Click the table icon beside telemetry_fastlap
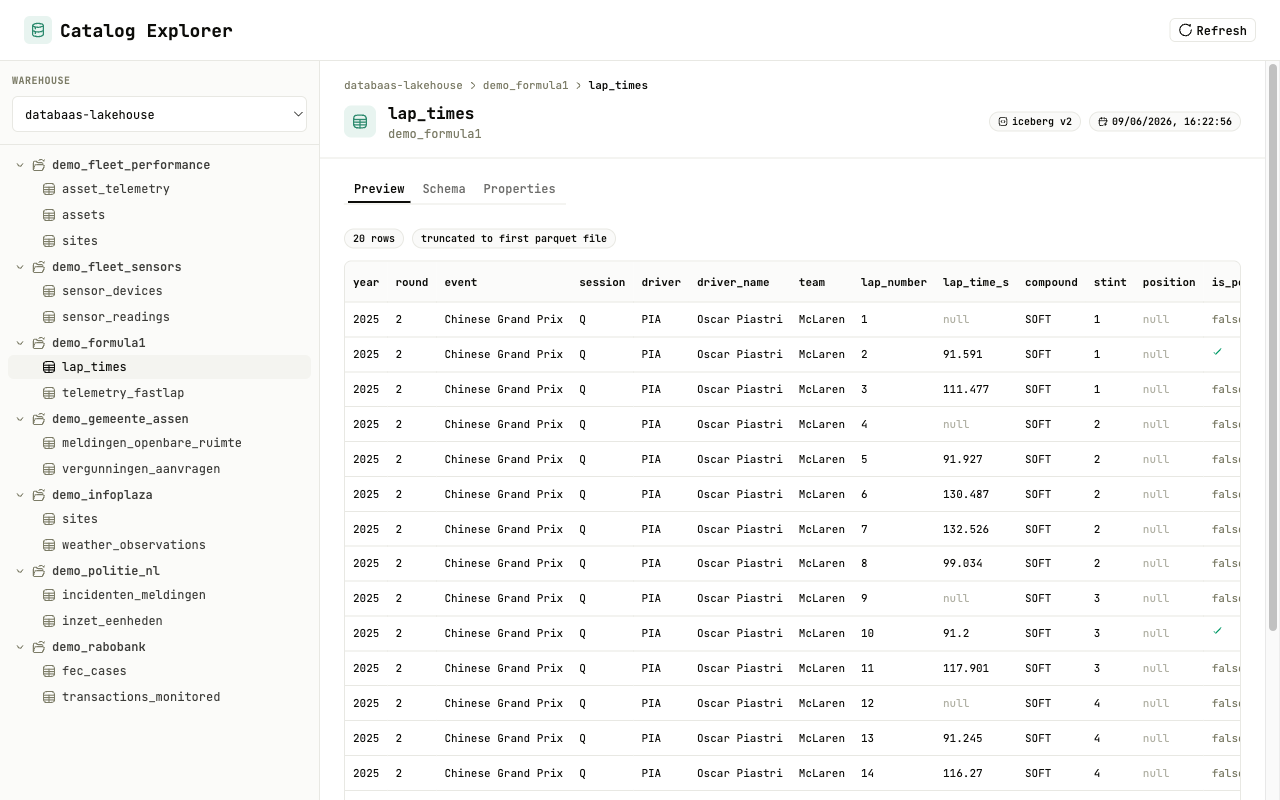1280x800 pixels. coord(49,393)
